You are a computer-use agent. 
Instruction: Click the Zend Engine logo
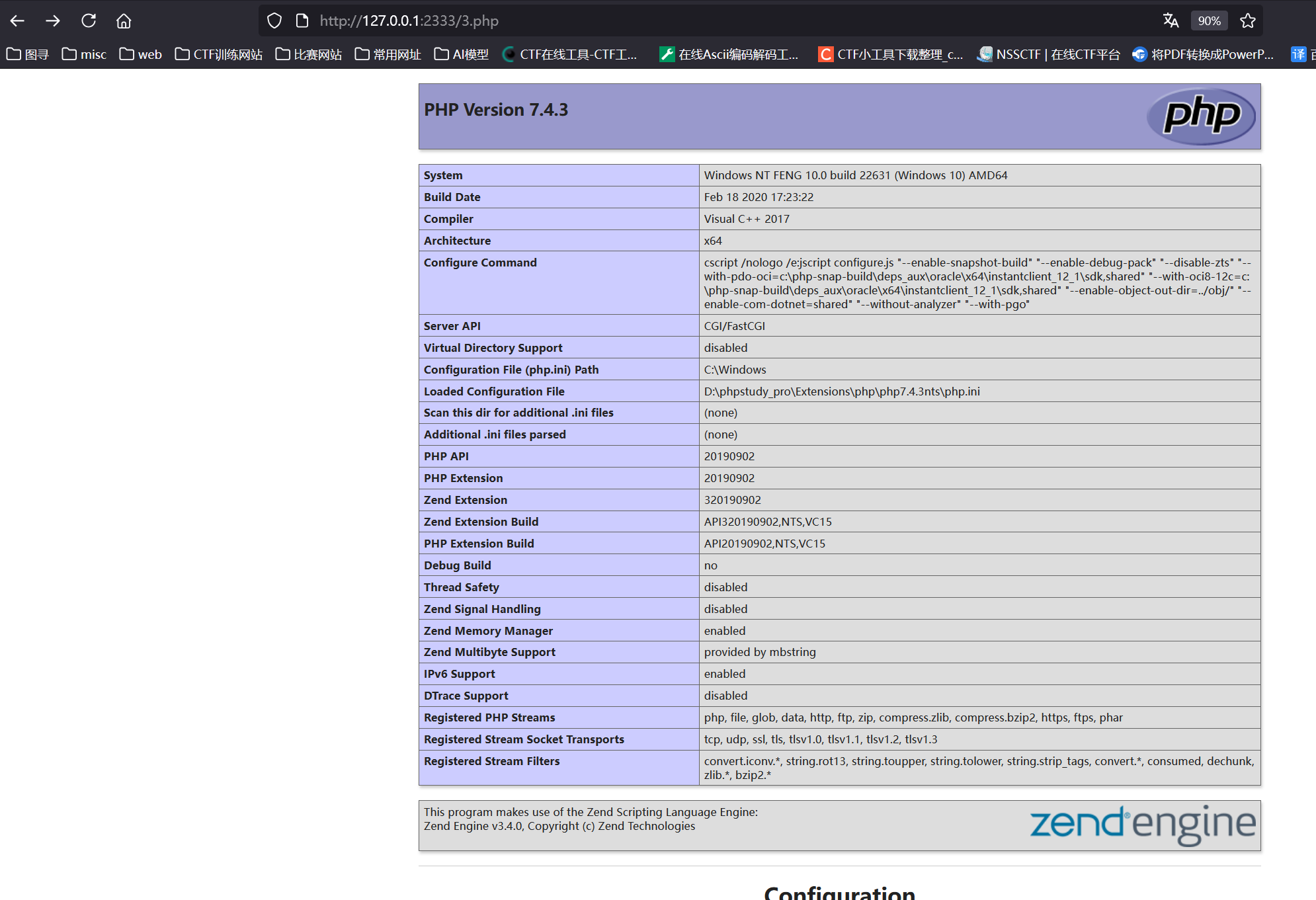[x=1142, y=824]
